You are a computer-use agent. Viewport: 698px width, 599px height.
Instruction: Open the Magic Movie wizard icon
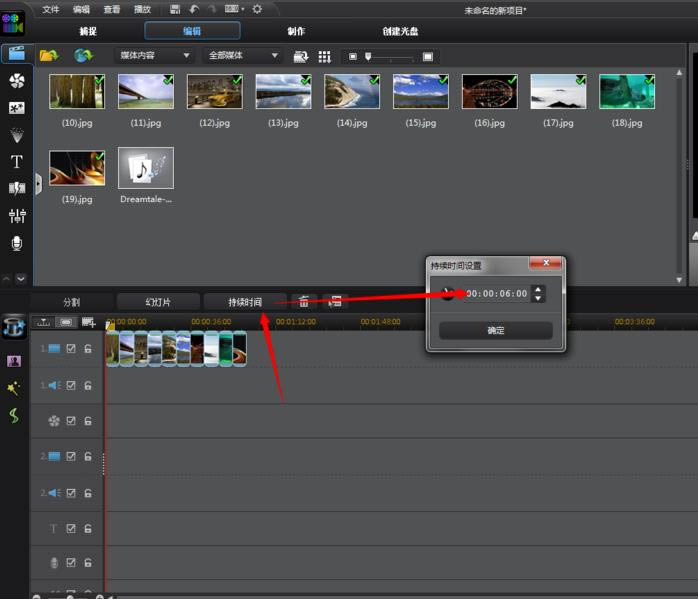(x=14, y=327)
